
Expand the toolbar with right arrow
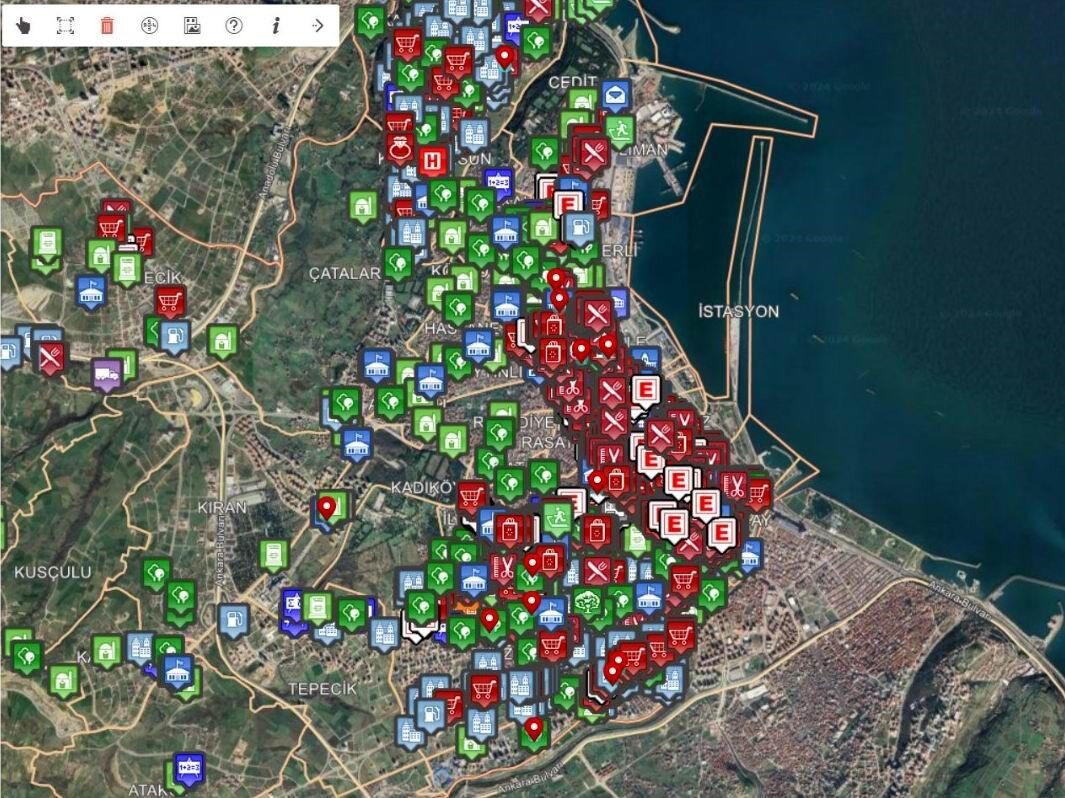[317, 26]
